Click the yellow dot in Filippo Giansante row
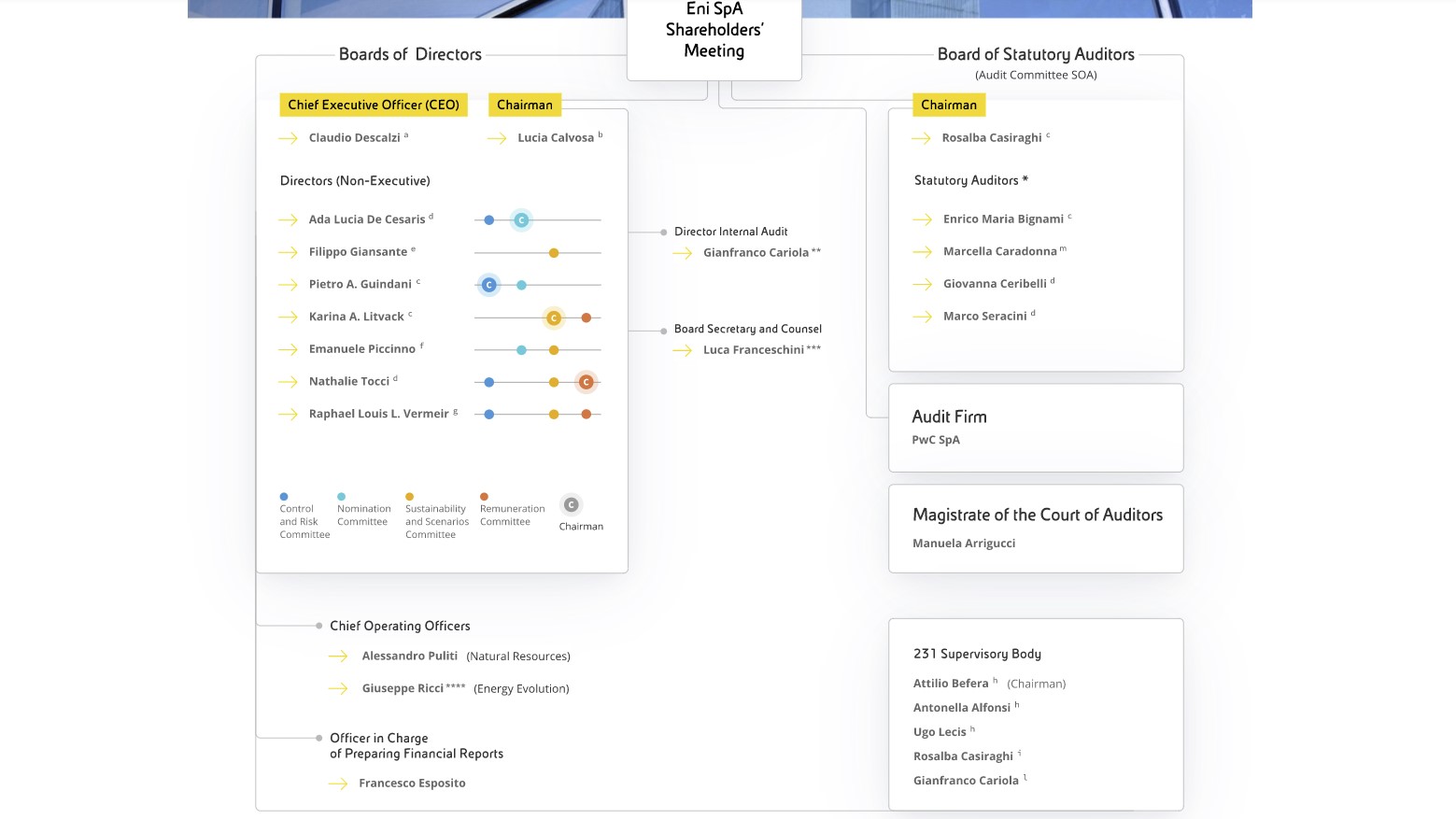1456x819 pixels. click(554, 253)
